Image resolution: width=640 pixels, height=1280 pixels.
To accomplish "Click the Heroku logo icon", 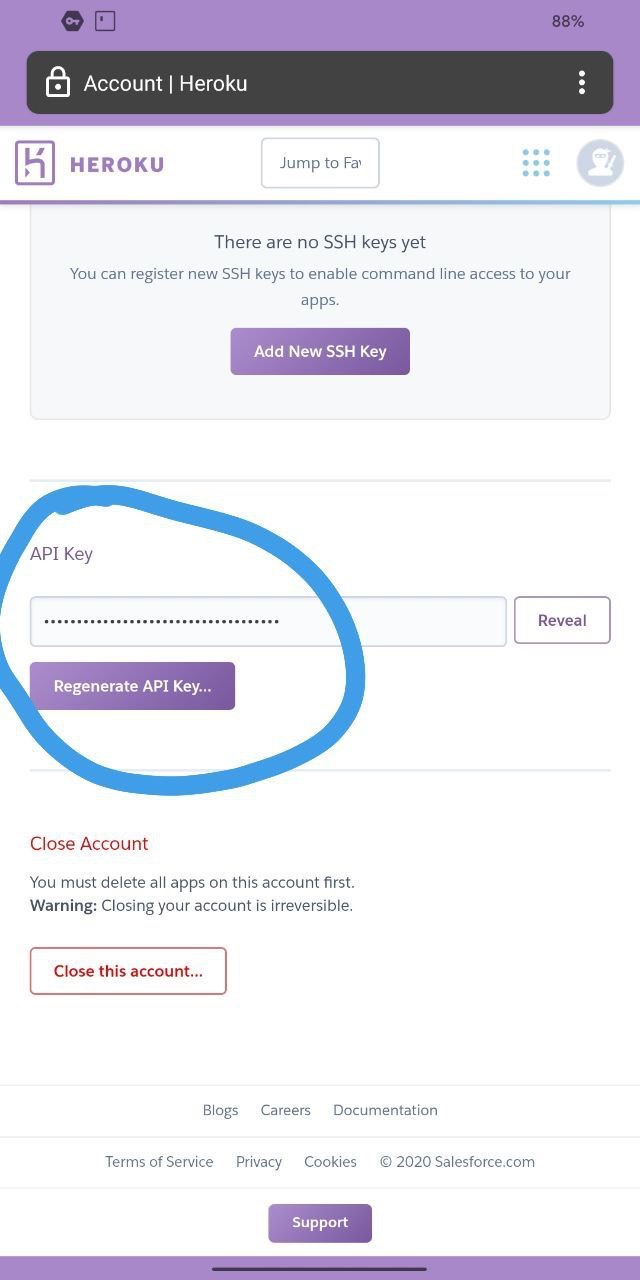I will (35, 163).
